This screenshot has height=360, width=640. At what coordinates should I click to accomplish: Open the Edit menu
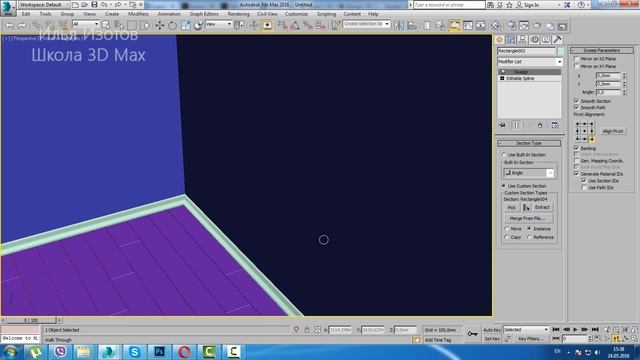tap(26, 14)
